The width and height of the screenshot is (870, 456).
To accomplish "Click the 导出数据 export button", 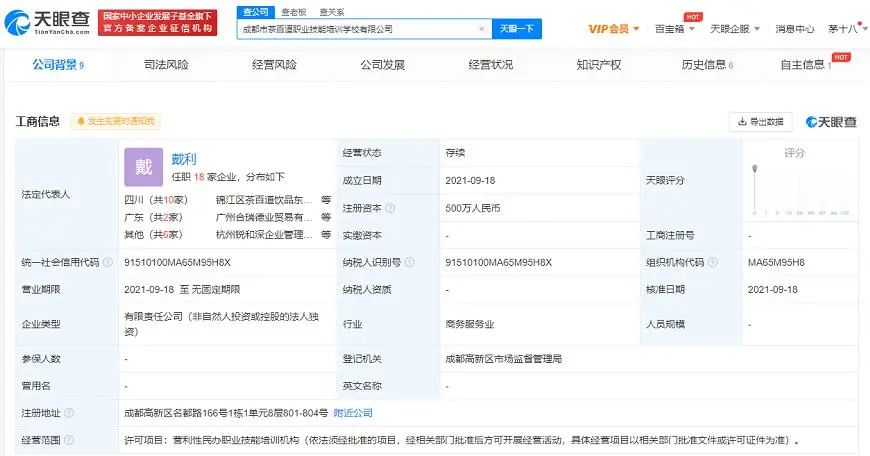I will 760,122.
